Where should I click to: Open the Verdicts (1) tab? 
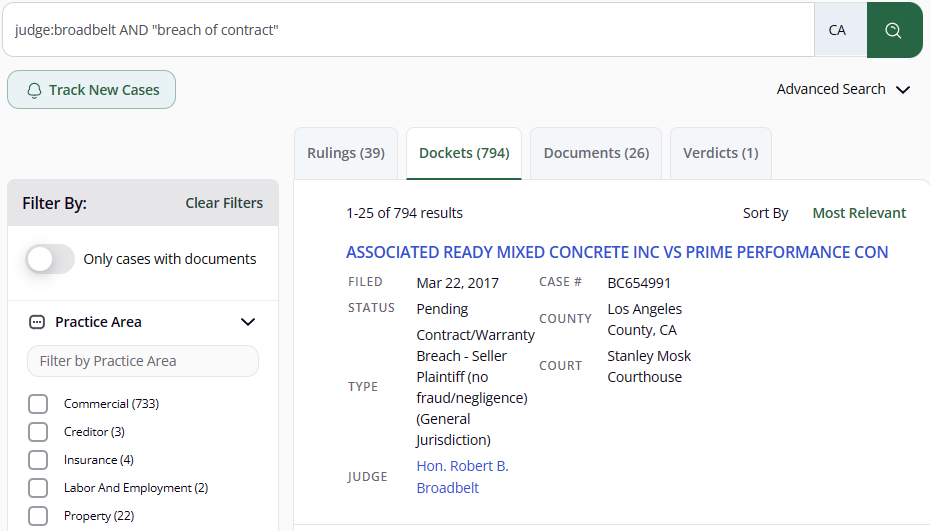click(721, 153)
